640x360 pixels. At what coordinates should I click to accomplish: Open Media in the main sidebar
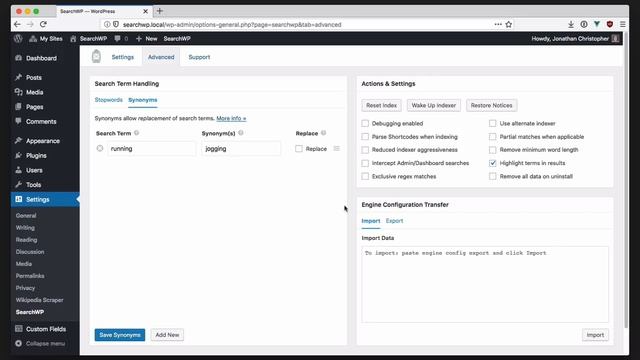(x=34, y=92)
